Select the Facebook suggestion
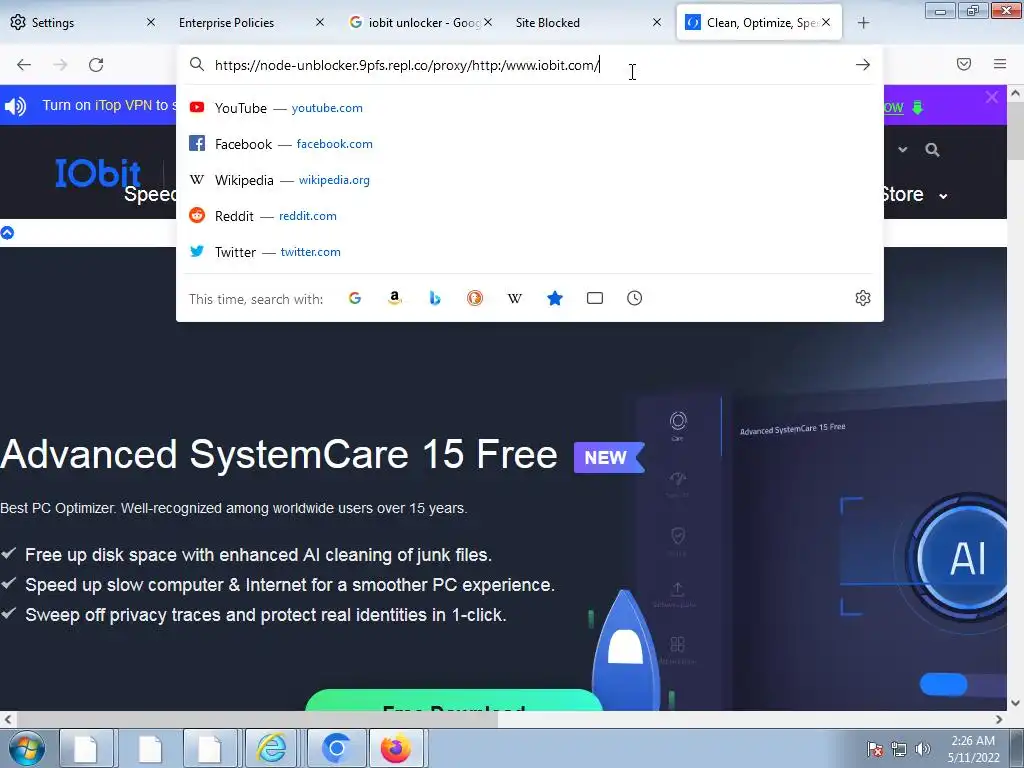 (530, 144)
